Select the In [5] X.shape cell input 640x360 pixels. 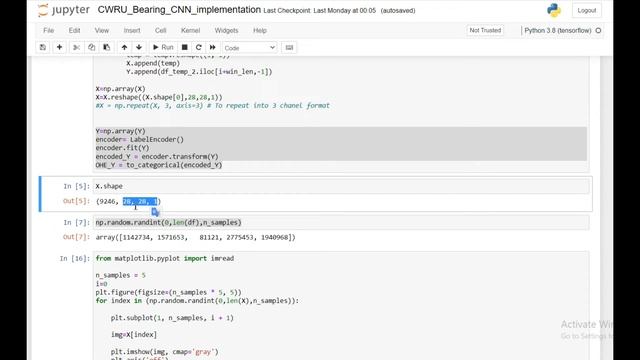(341, 186)
